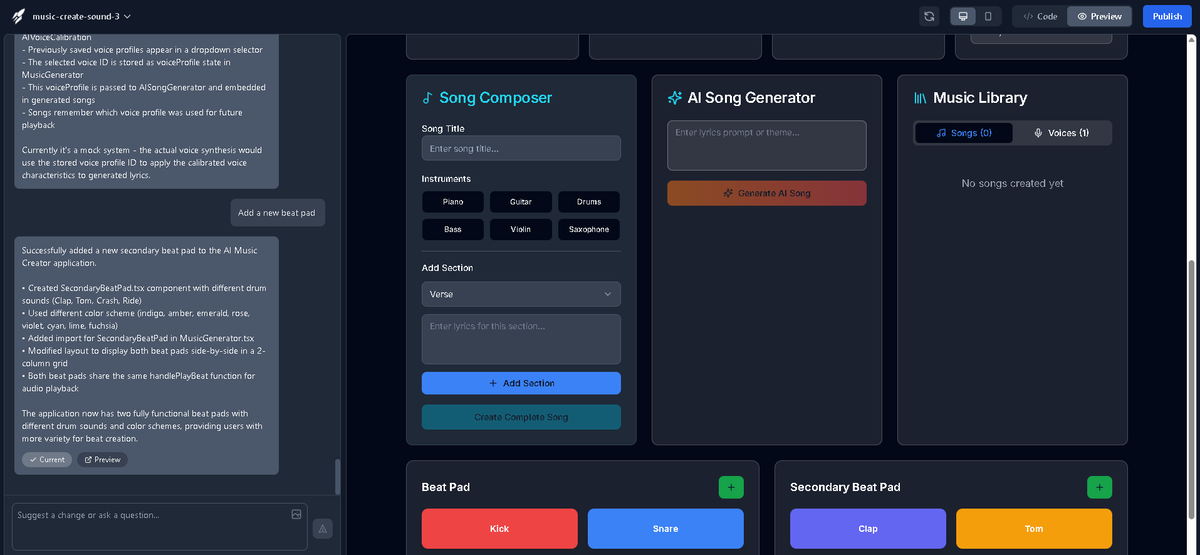Image resolution: width=1200 pixels, height=555 pixels.
Task: Click the Create Complete Song button
Action: click(521, 417)
